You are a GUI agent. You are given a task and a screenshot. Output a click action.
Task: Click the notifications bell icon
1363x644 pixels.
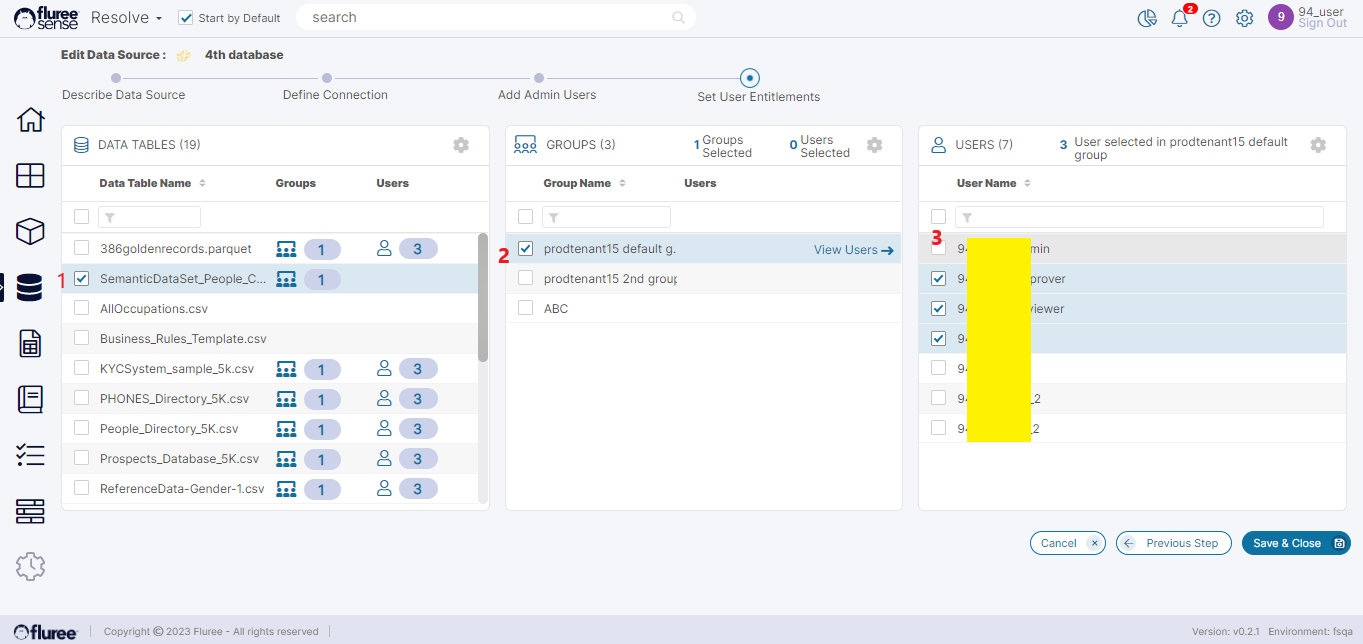coord(1180,18)
